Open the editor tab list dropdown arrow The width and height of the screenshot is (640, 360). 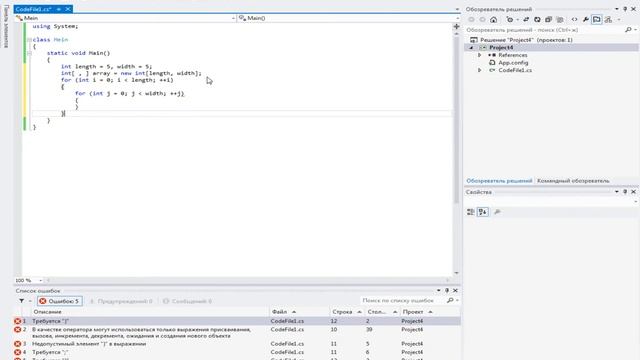[457, 9]
